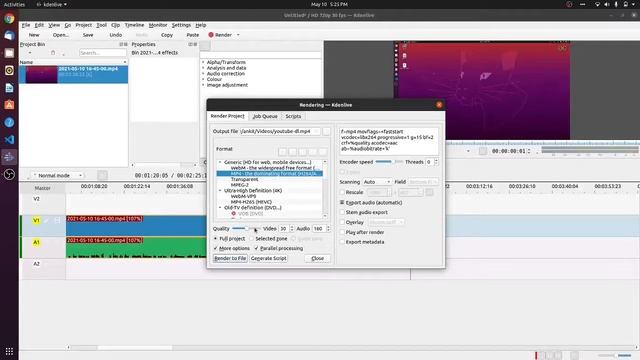The width and height of the screenshot is (640, 360).
Task: Open the Timeline menu
Action: pyautogui.click(x=134, y=25)
